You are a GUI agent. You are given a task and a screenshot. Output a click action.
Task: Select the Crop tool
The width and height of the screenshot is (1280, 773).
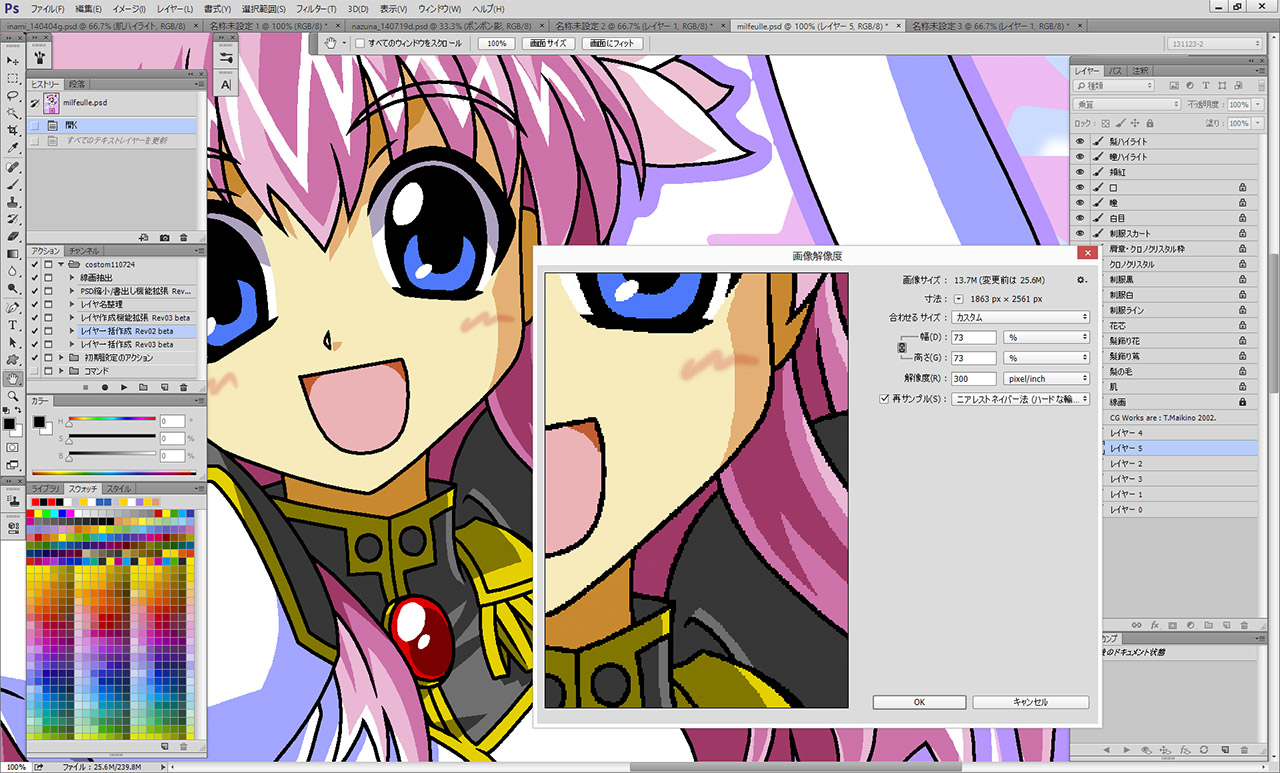pyautogui.click(x=13, y=131)
